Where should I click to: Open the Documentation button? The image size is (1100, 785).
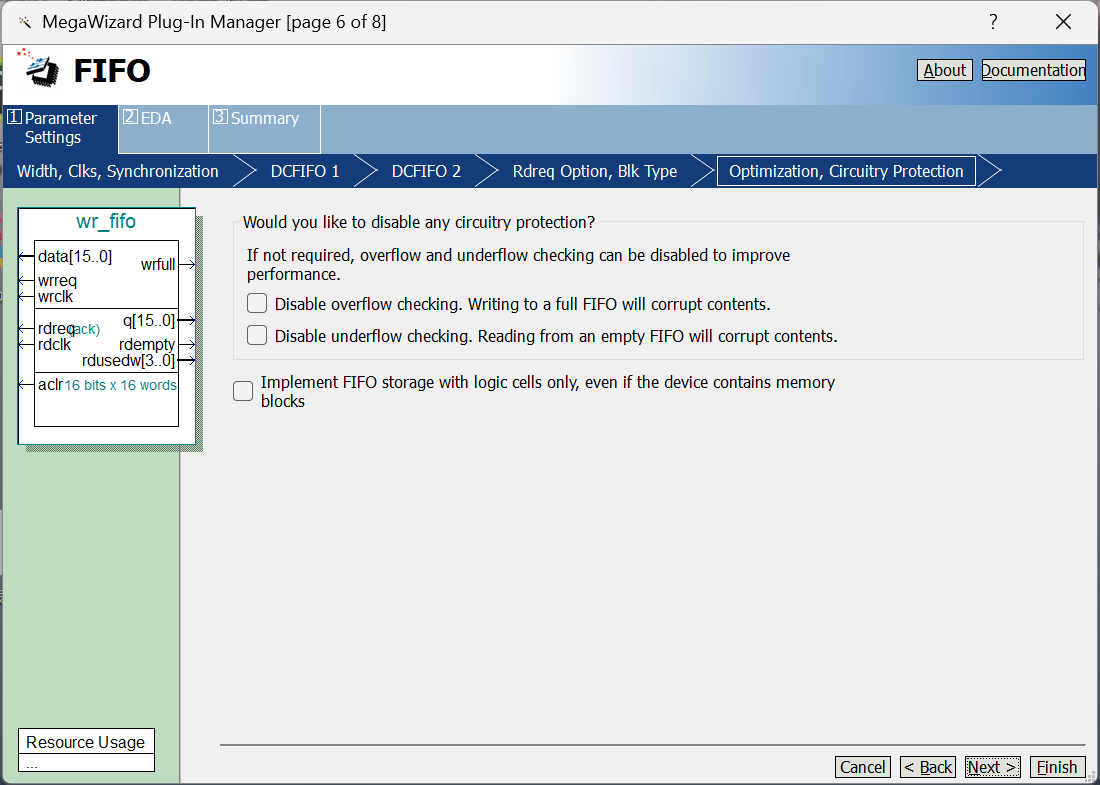[1033, 70]
